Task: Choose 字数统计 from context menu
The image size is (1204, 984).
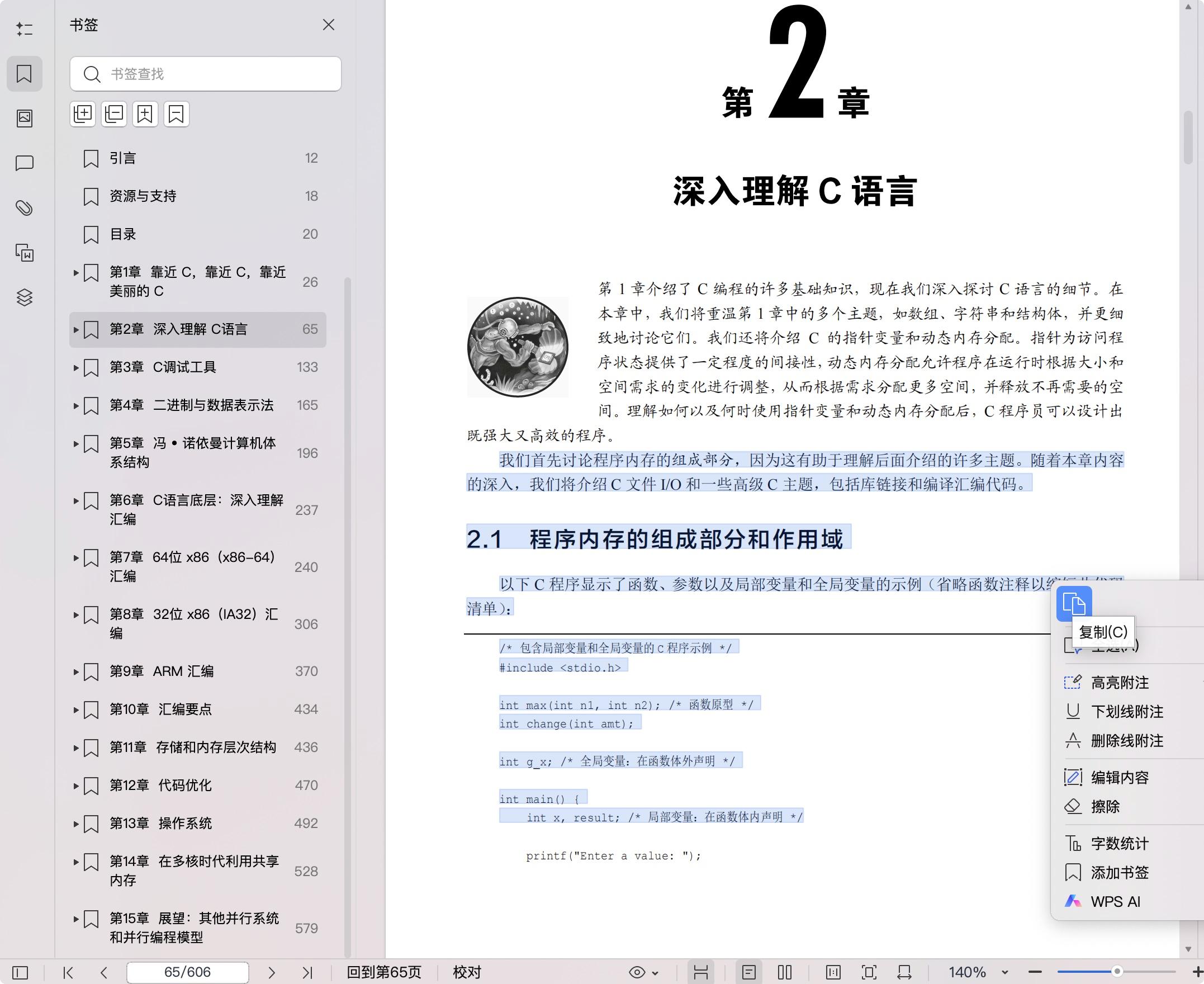Action: pyautogui.click(x=1127, y=844)
